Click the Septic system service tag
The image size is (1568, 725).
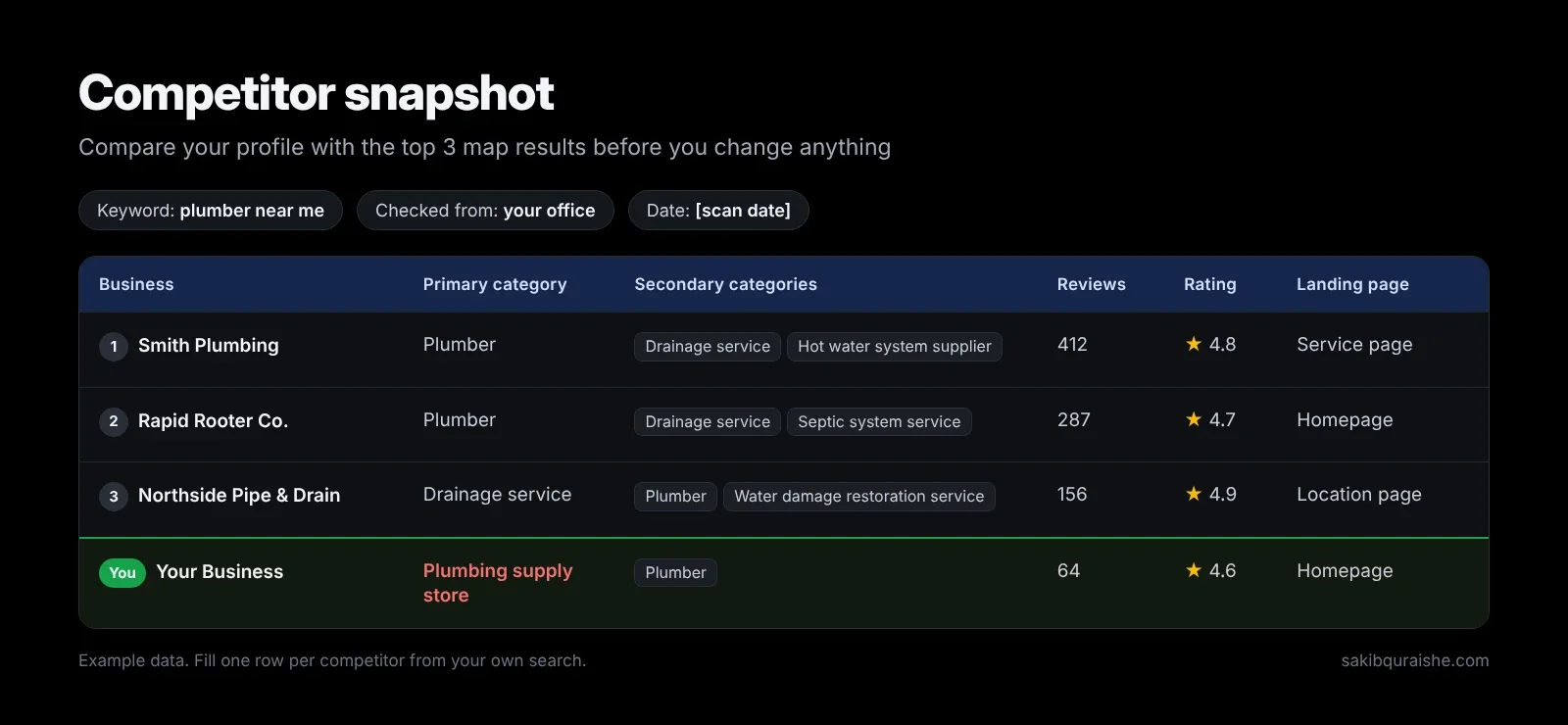879,422
